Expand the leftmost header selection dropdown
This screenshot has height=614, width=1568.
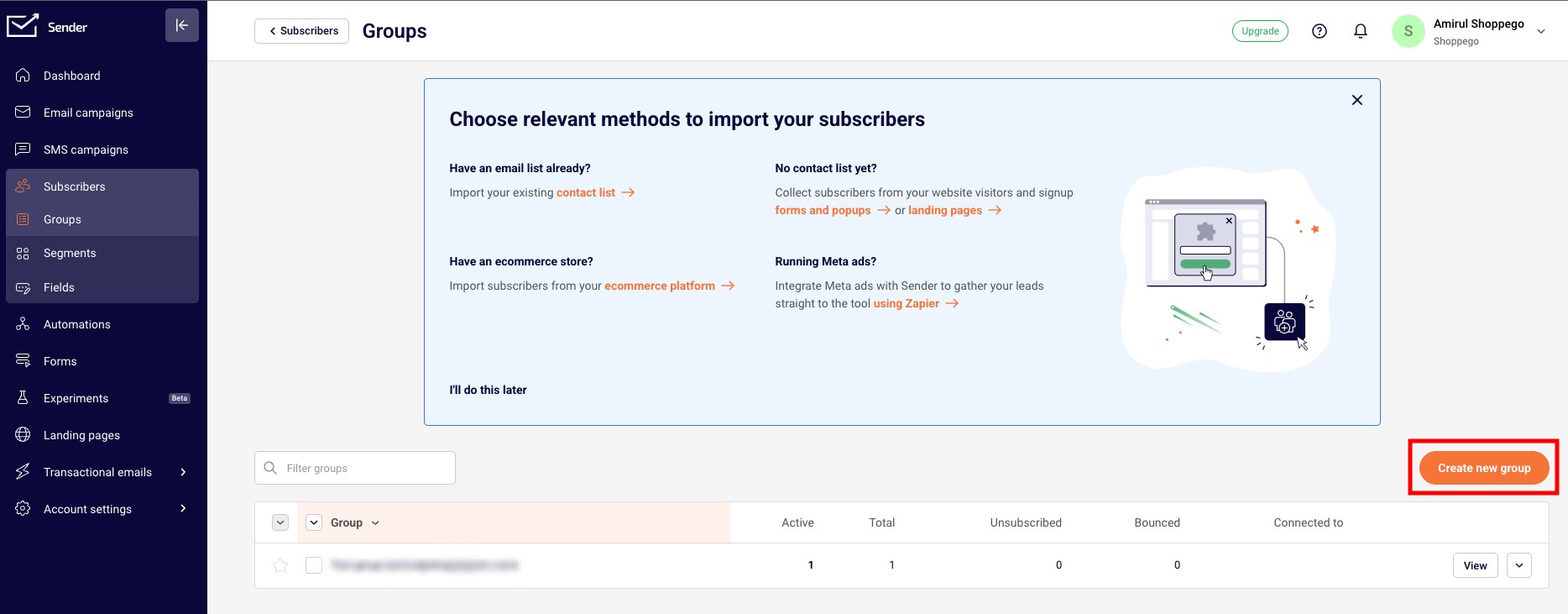(x=280, y=522)
